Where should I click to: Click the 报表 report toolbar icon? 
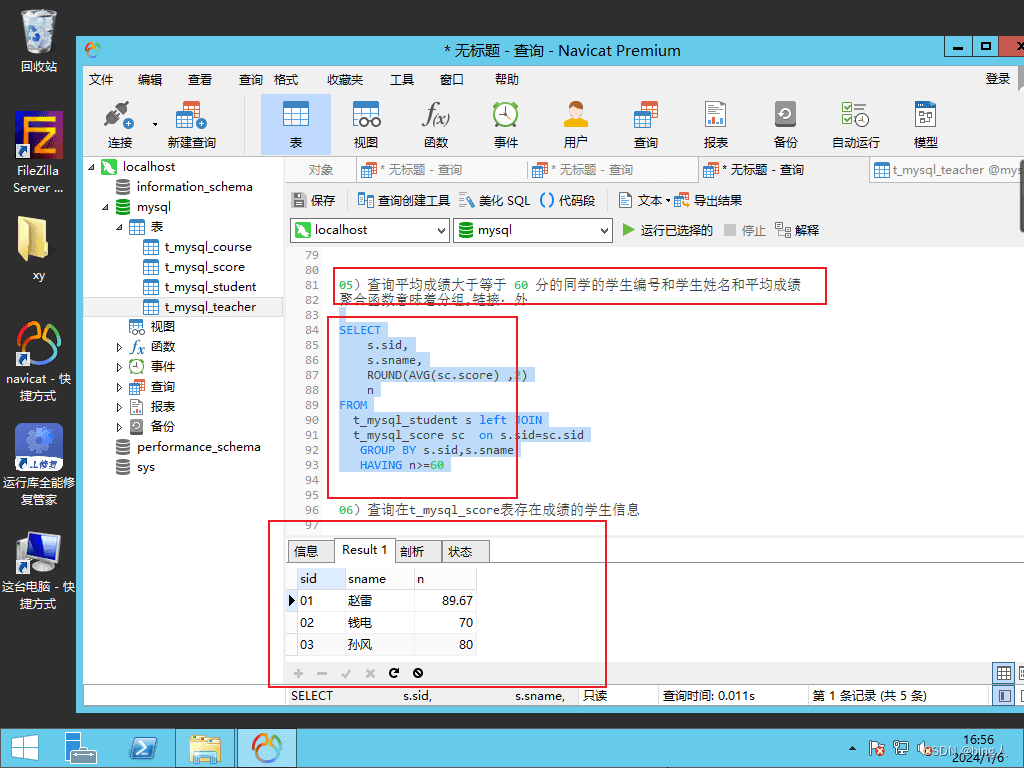716,124
